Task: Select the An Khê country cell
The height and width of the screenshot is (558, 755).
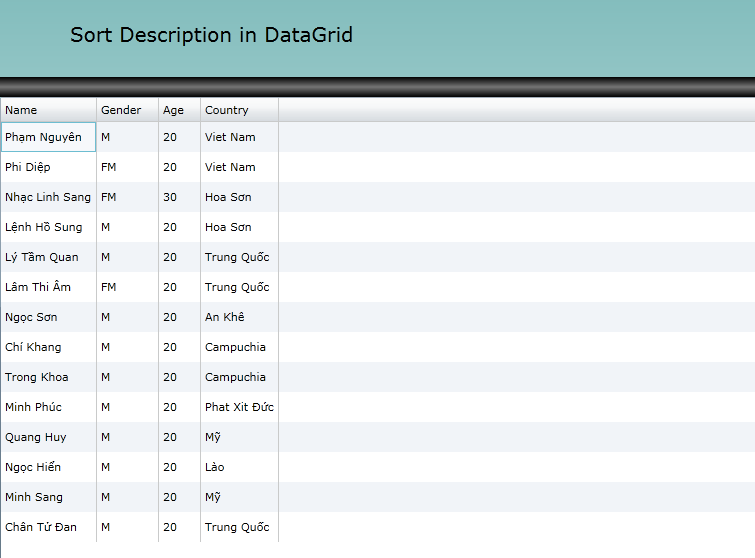Action: [239, 317]
